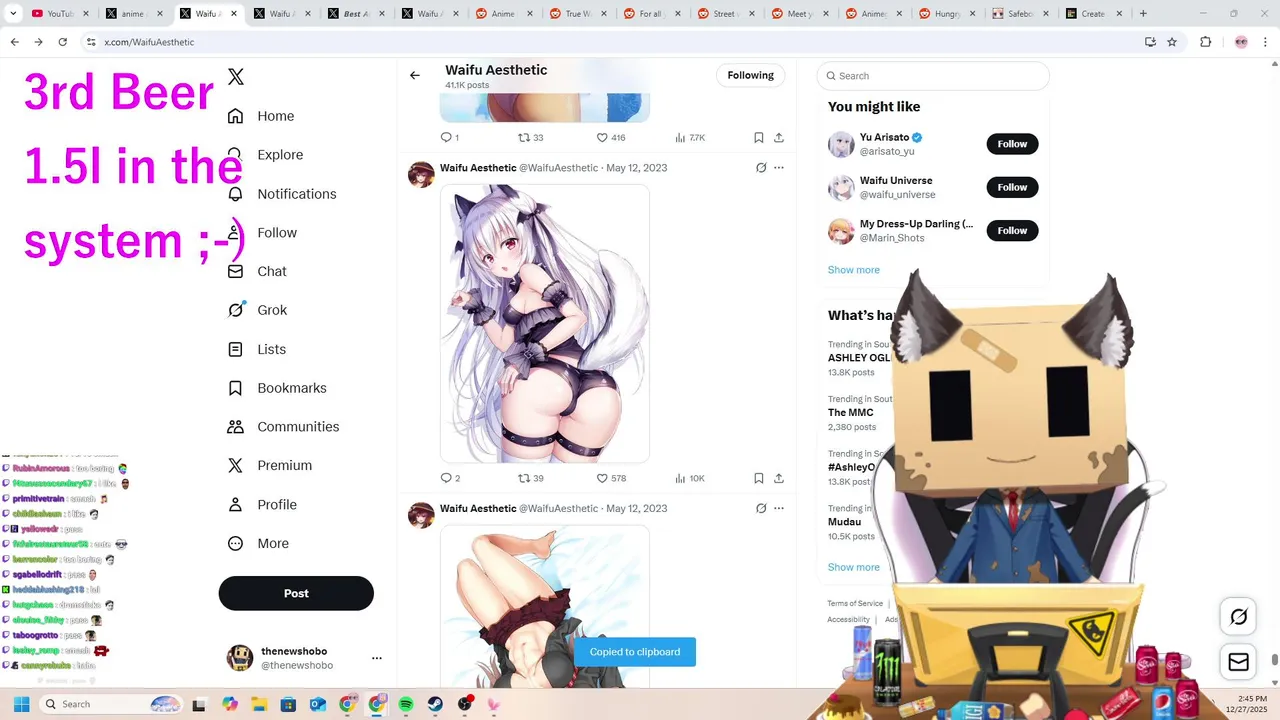This screenshot has height=720, width=1280.
Task: Click the address bar URL
Action: pyautogui.click(x=149, y=42)
